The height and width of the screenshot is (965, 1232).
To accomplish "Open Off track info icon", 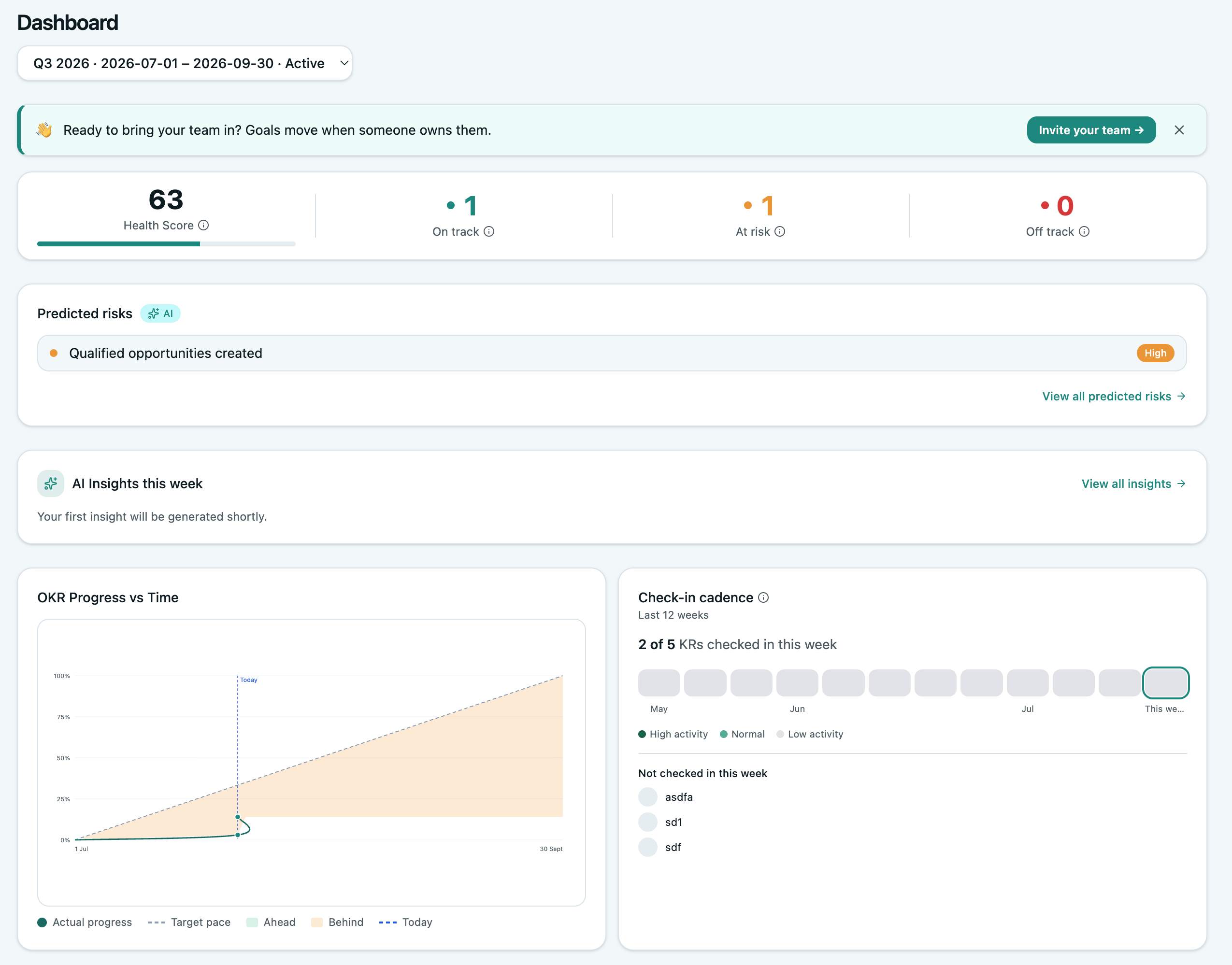I will (x=1084, y=232).
